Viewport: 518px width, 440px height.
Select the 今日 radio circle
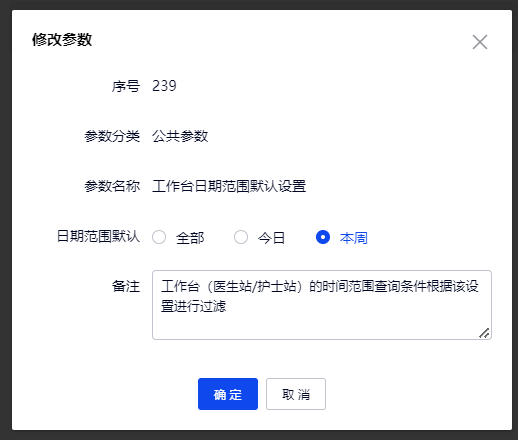pos(241,237)
